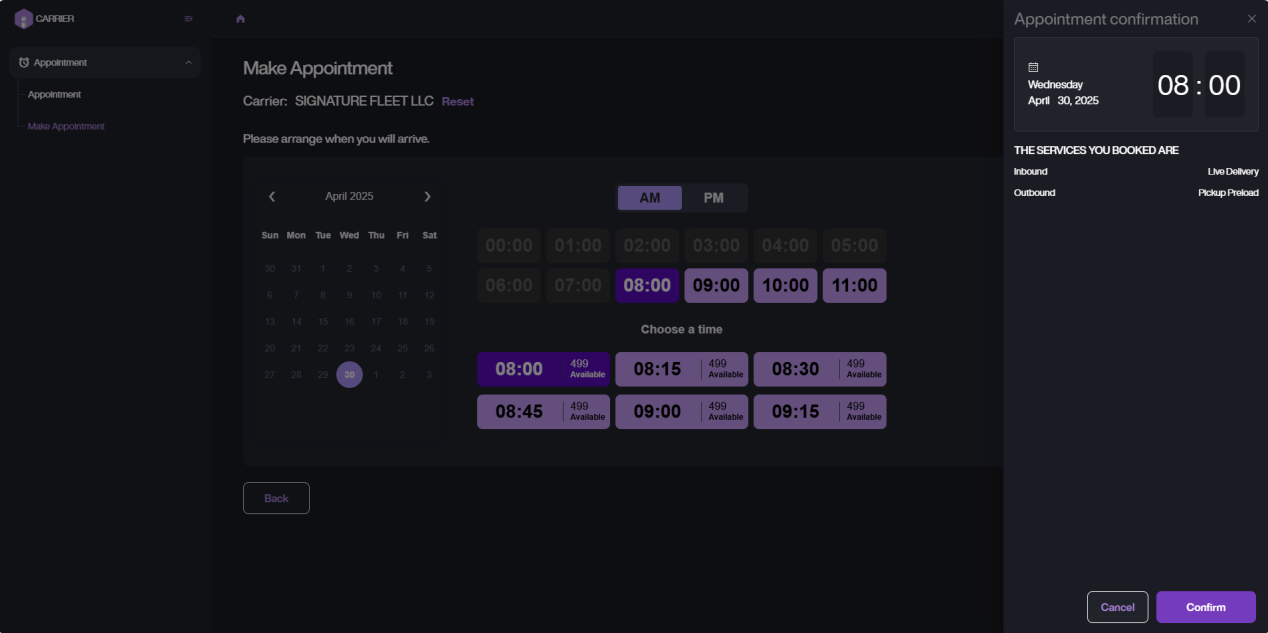Select the 09:00 hour block

pyautogui.click(x=715, y=286)
